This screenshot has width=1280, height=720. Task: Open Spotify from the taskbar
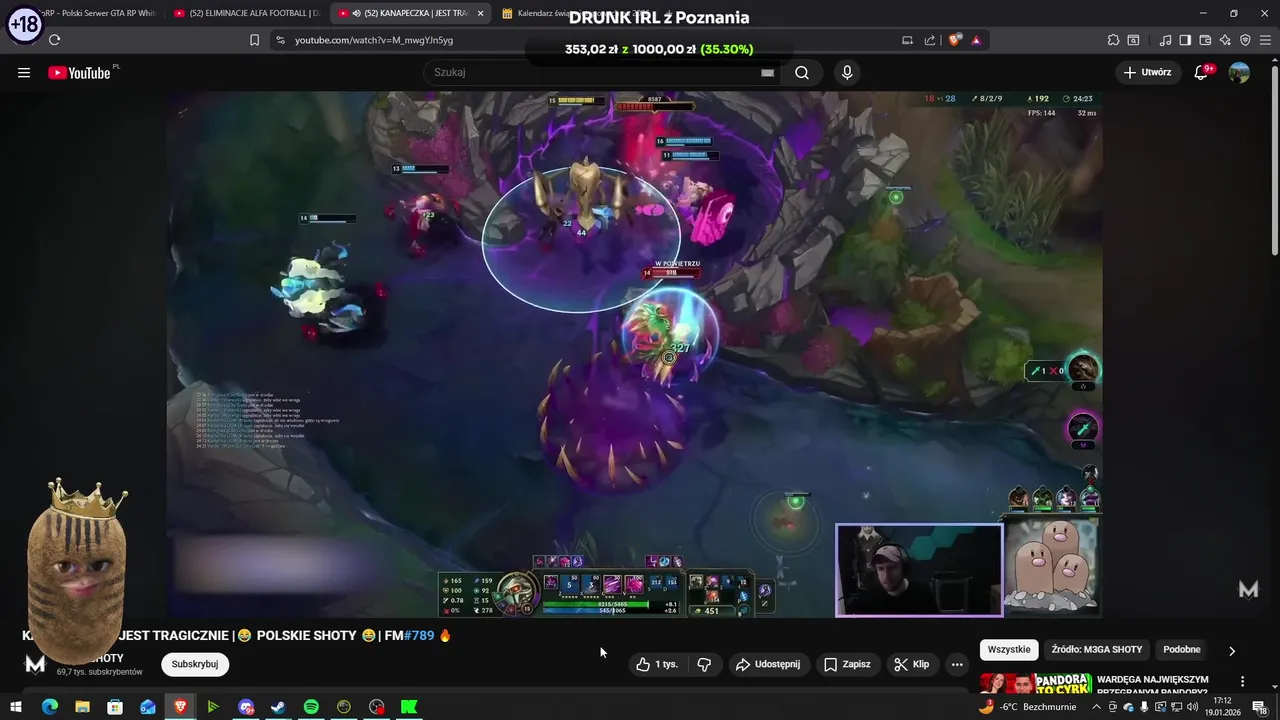[311, 707]
